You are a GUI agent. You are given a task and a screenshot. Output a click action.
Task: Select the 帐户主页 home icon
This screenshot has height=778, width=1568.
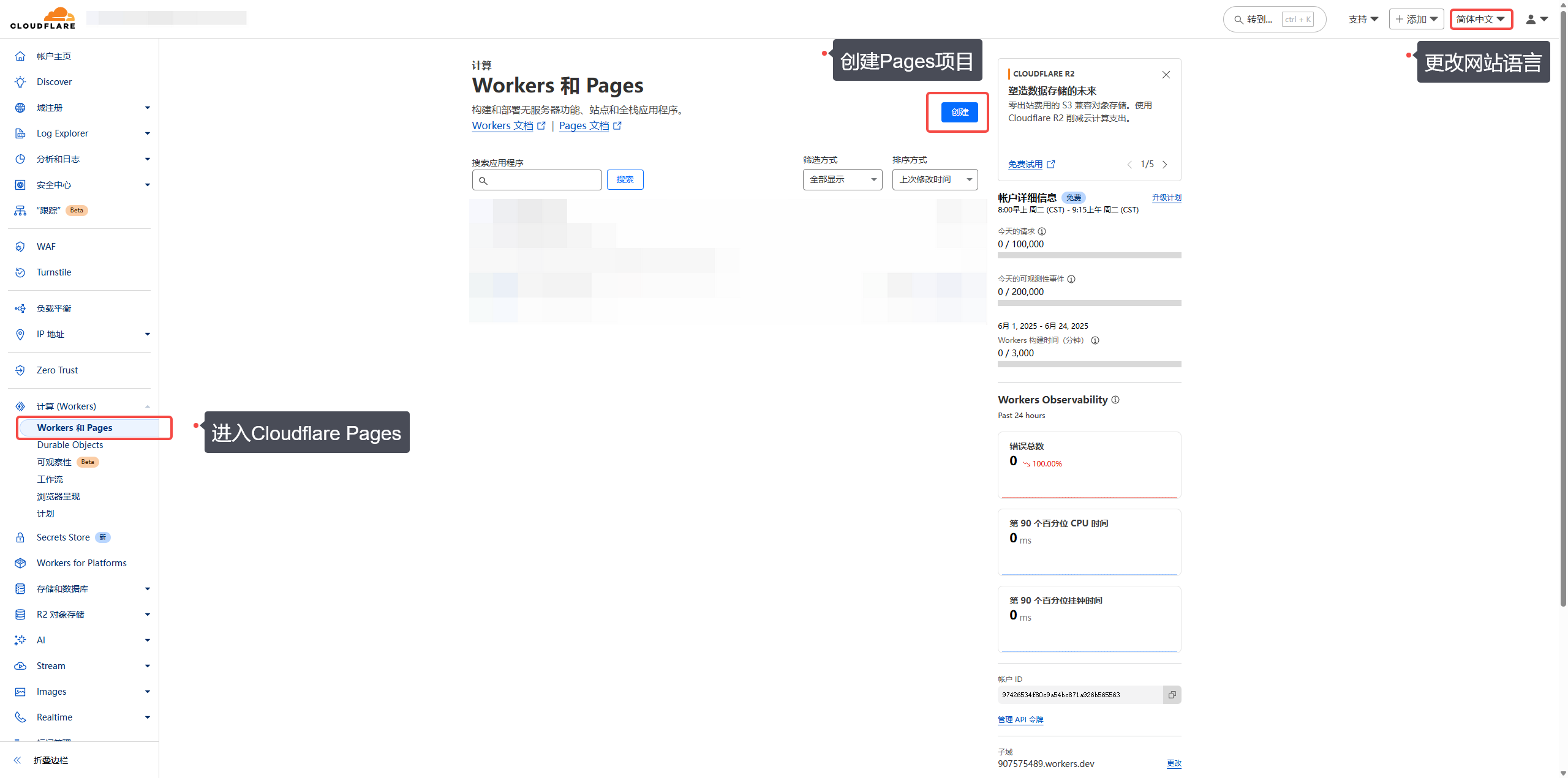tap(20, 56)
